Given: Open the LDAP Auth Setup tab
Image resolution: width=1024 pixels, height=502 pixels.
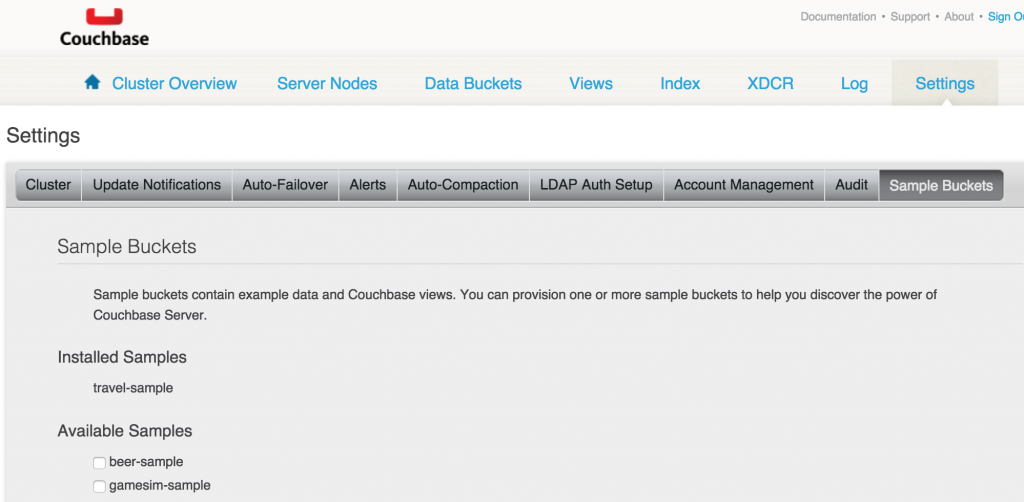Looking at the screenshot, I should pyautogui.click(x=596, y=185).
